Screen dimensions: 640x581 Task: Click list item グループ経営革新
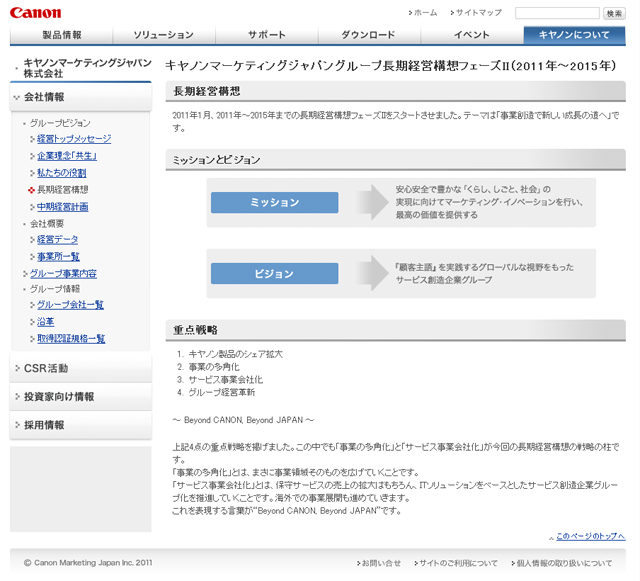(x=221, y=393)
